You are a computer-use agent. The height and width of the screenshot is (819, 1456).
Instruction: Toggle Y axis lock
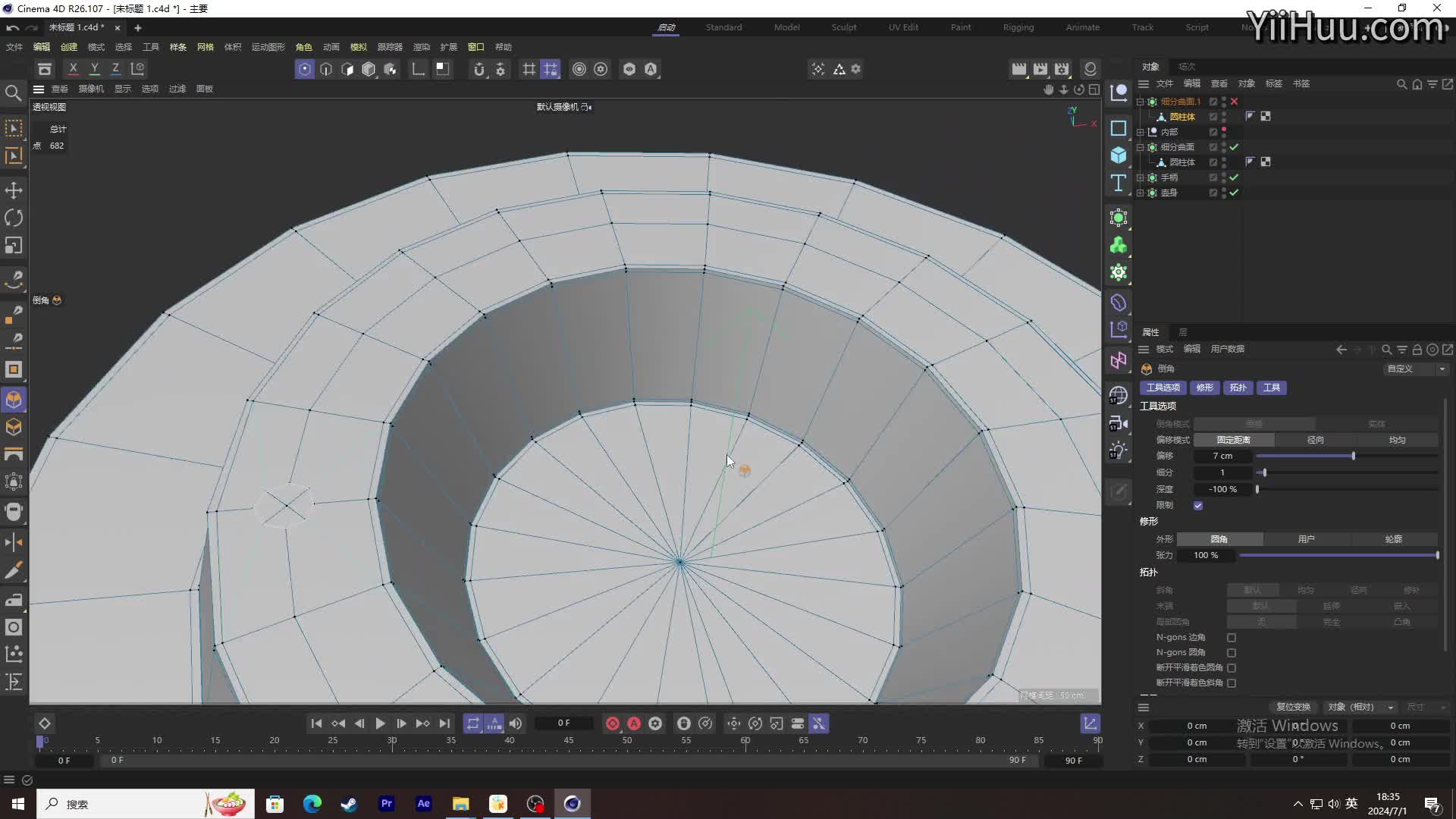94,69
